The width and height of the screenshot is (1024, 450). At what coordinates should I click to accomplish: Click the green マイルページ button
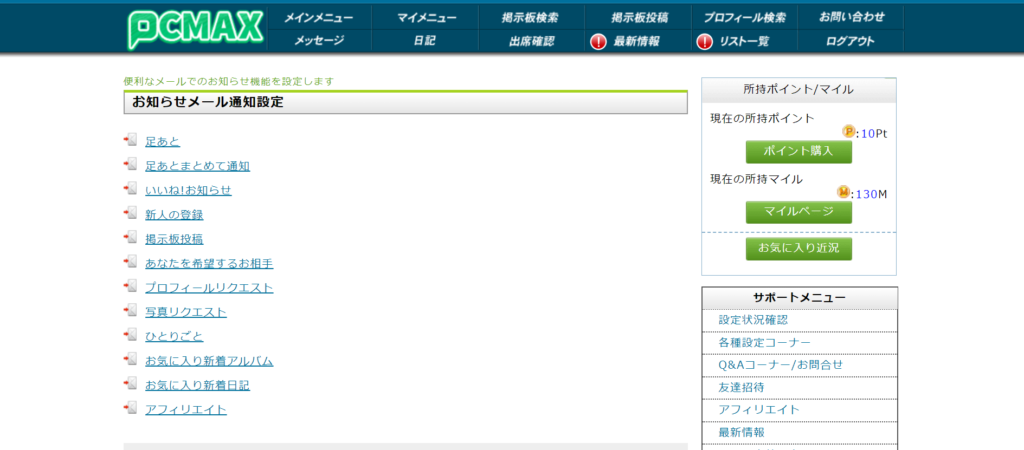[799, 212]
